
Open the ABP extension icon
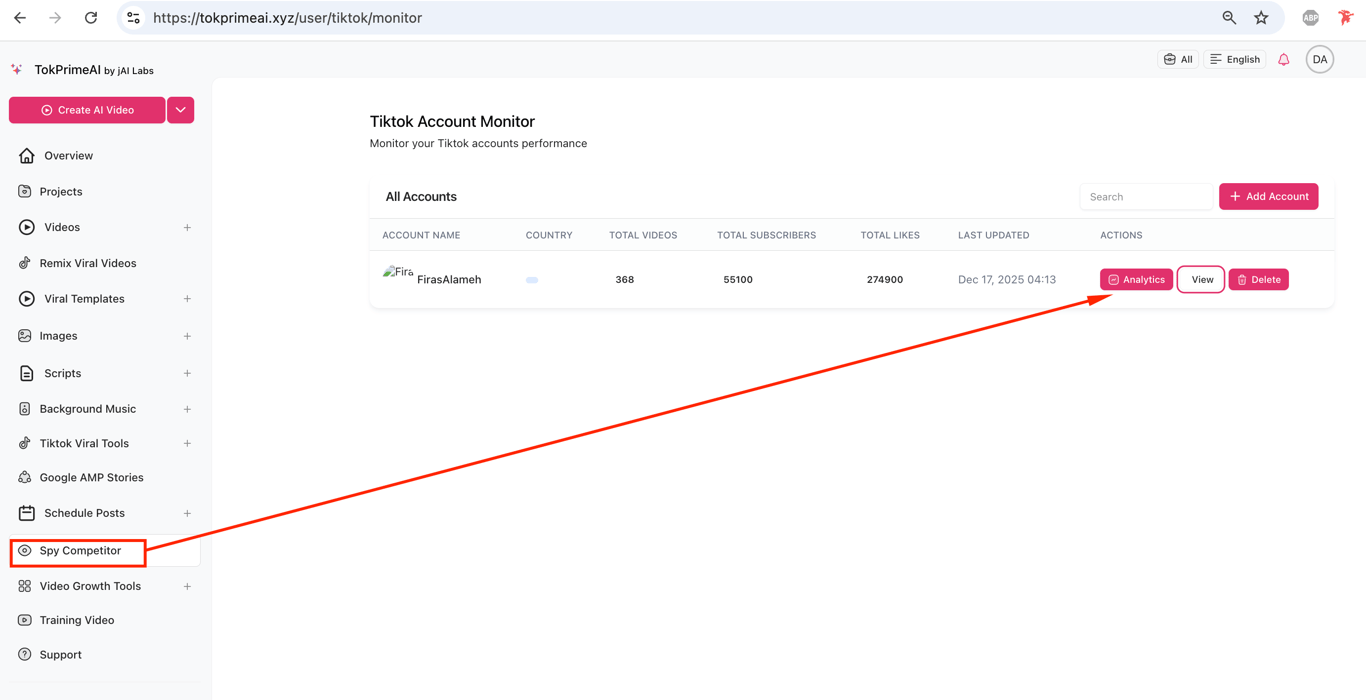pyautogui.click(x=1310, y=18)
